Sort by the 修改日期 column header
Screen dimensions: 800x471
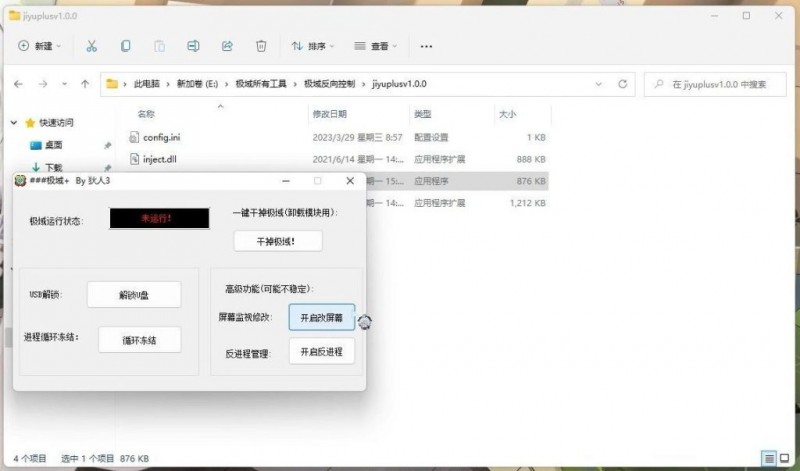(x=330, y=114)
